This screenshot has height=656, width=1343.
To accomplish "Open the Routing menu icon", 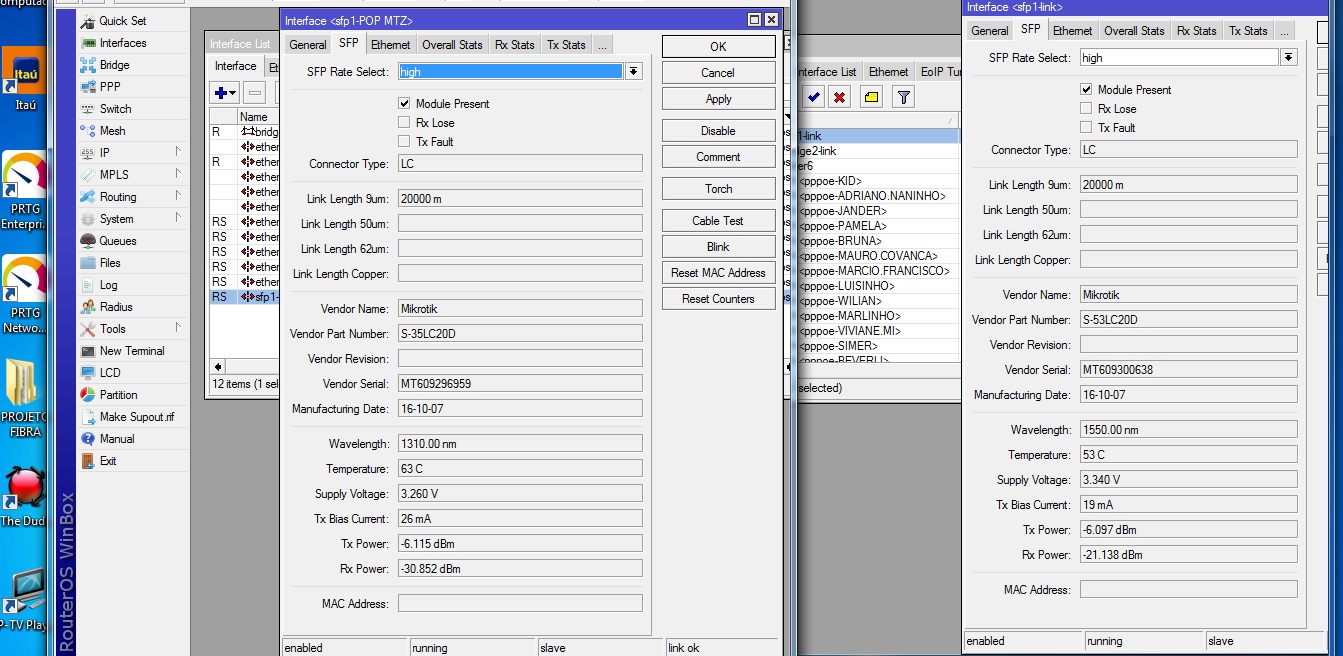I will [x=88, y=197].
